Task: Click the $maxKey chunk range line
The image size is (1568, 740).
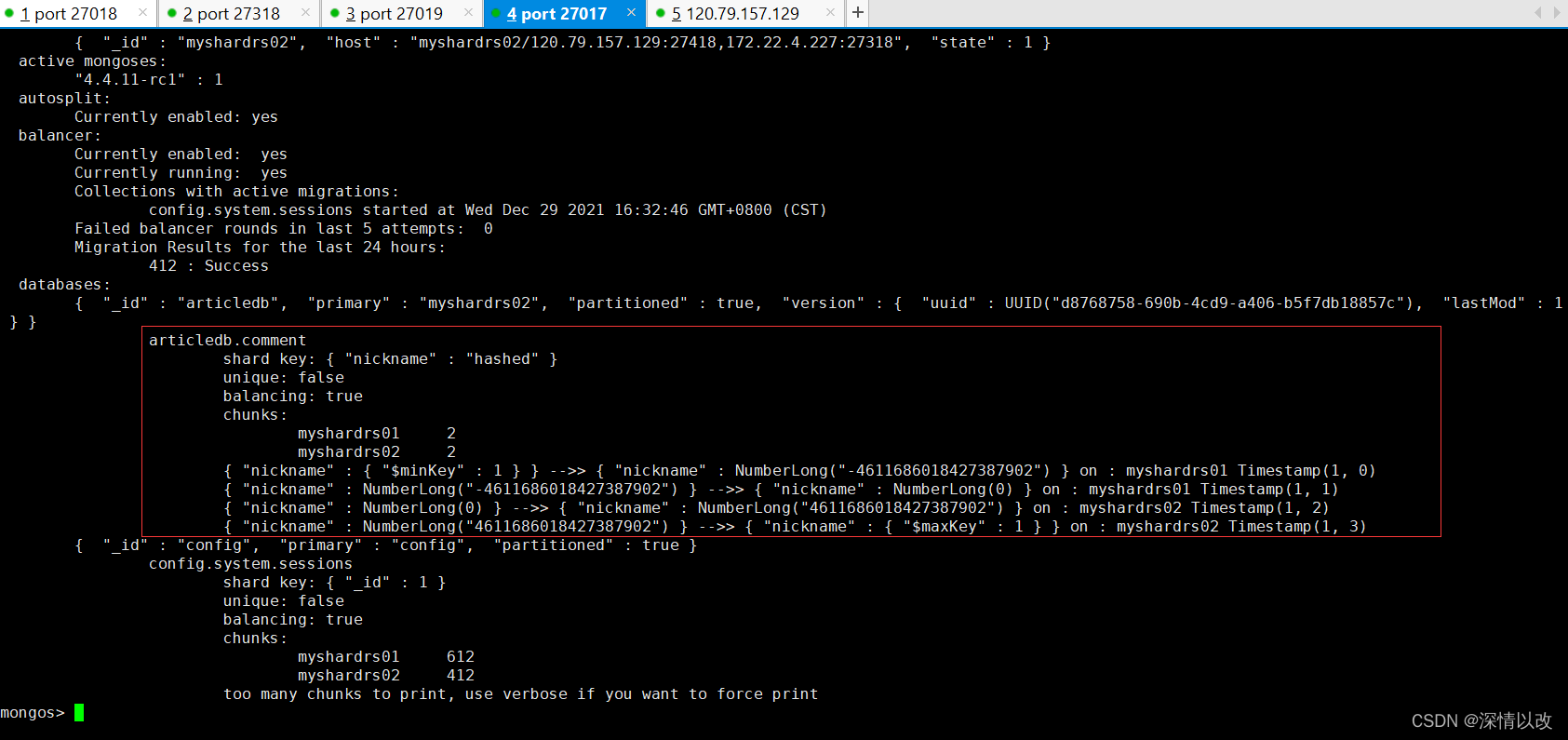Action: pyautogui.click(x=795, y=527)
